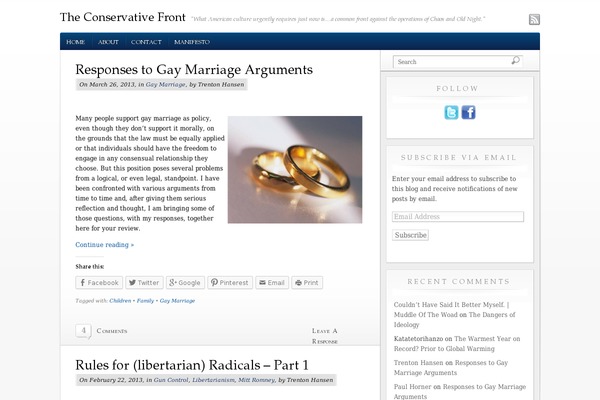Image resolution: width=600 pixels, height=400 pixels.
Task: Open The Dangers of Ideology comment link
Action: tap(455, 320)
